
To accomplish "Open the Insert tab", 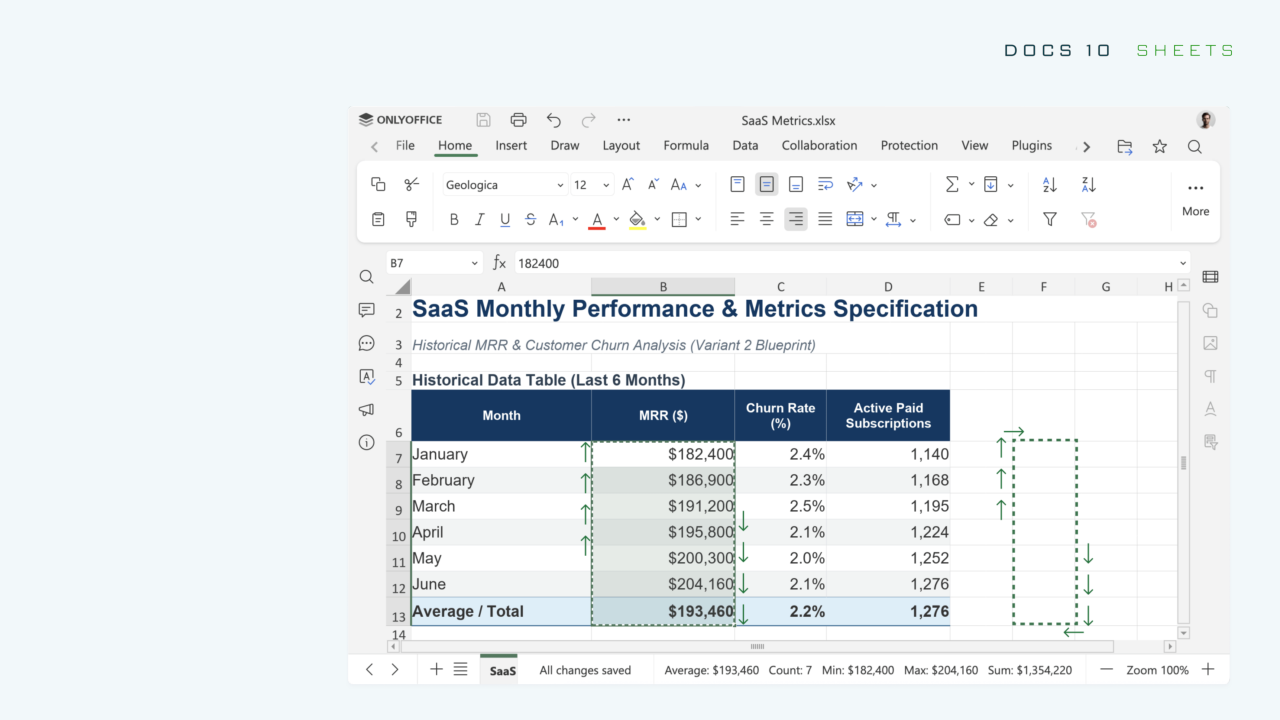I will (x=511, y=146).
